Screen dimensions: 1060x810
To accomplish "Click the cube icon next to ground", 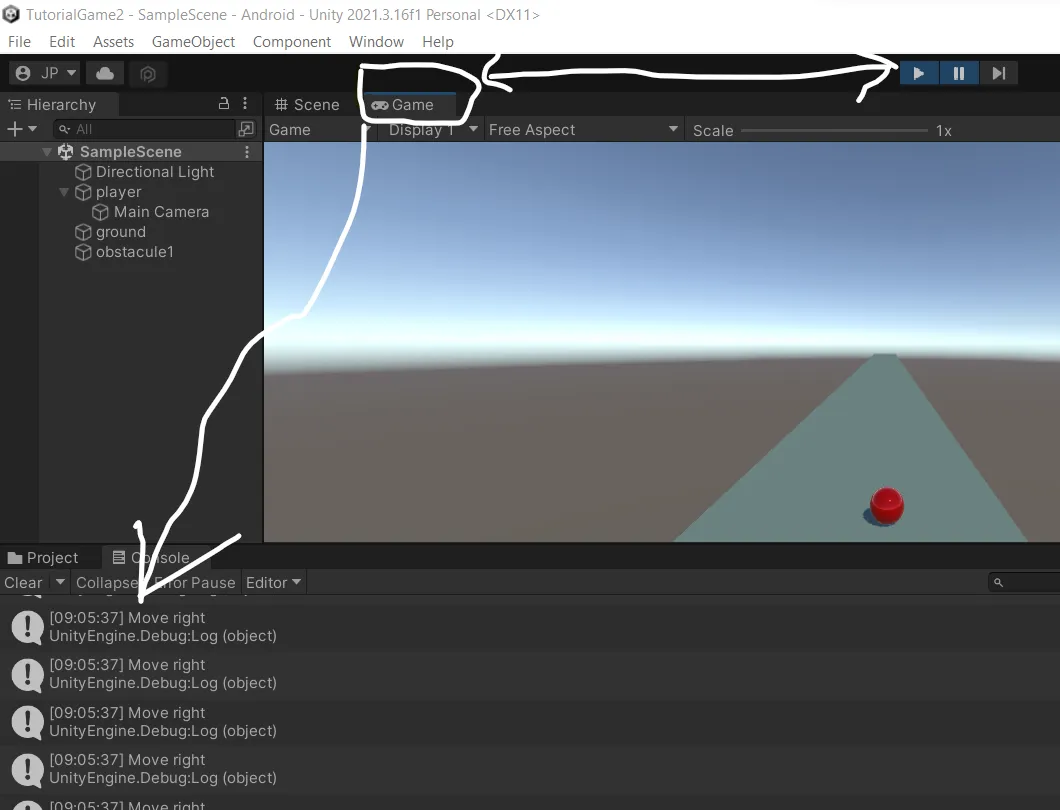I will (x=83, y=233).
